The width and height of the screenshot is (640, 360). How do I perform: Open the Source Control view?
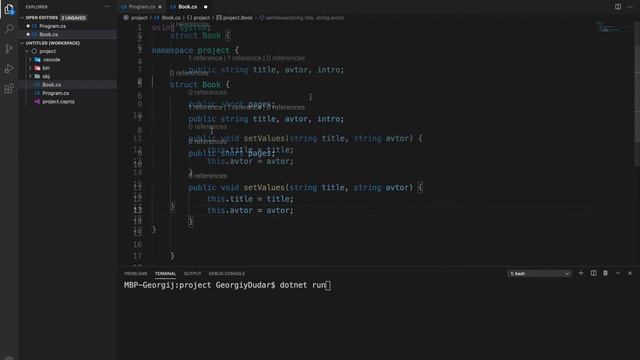(9, 49)
